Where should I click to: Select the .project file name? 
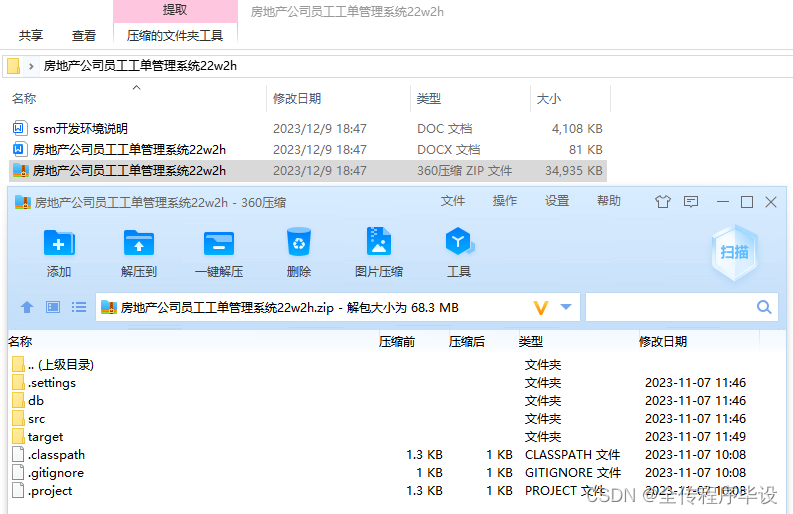tap(50, 491)
